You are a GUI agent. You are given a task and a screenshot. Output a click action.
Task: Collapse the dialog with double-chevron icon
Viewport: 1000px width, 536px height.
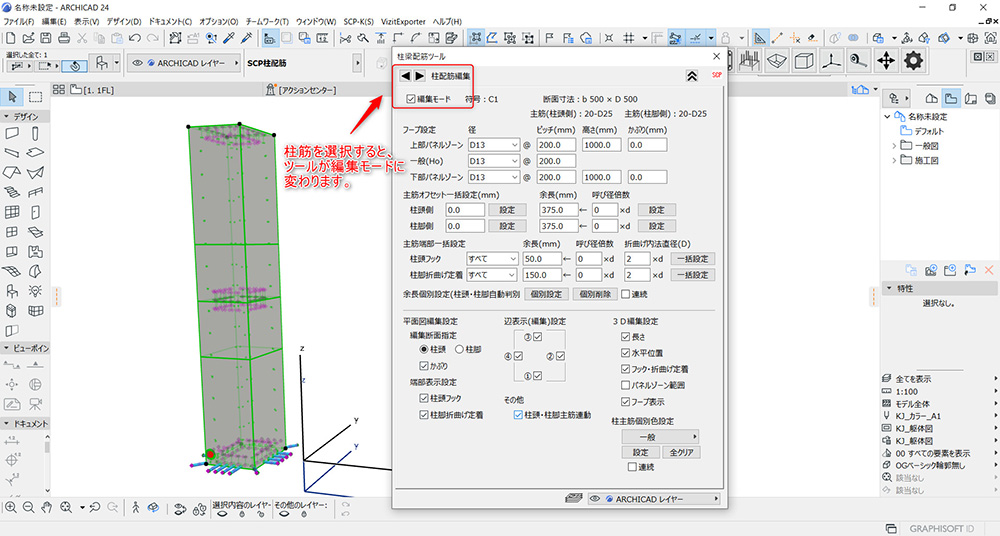[691, 75]
